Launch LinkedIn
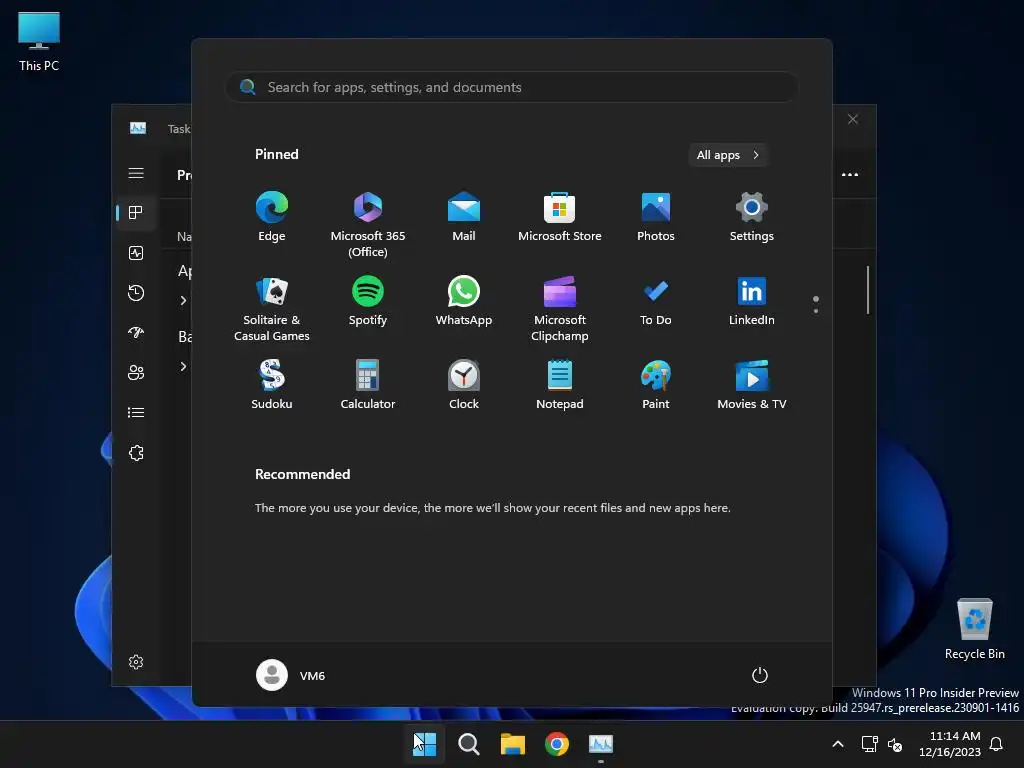The image size is (1024, 768). point(752,301)
